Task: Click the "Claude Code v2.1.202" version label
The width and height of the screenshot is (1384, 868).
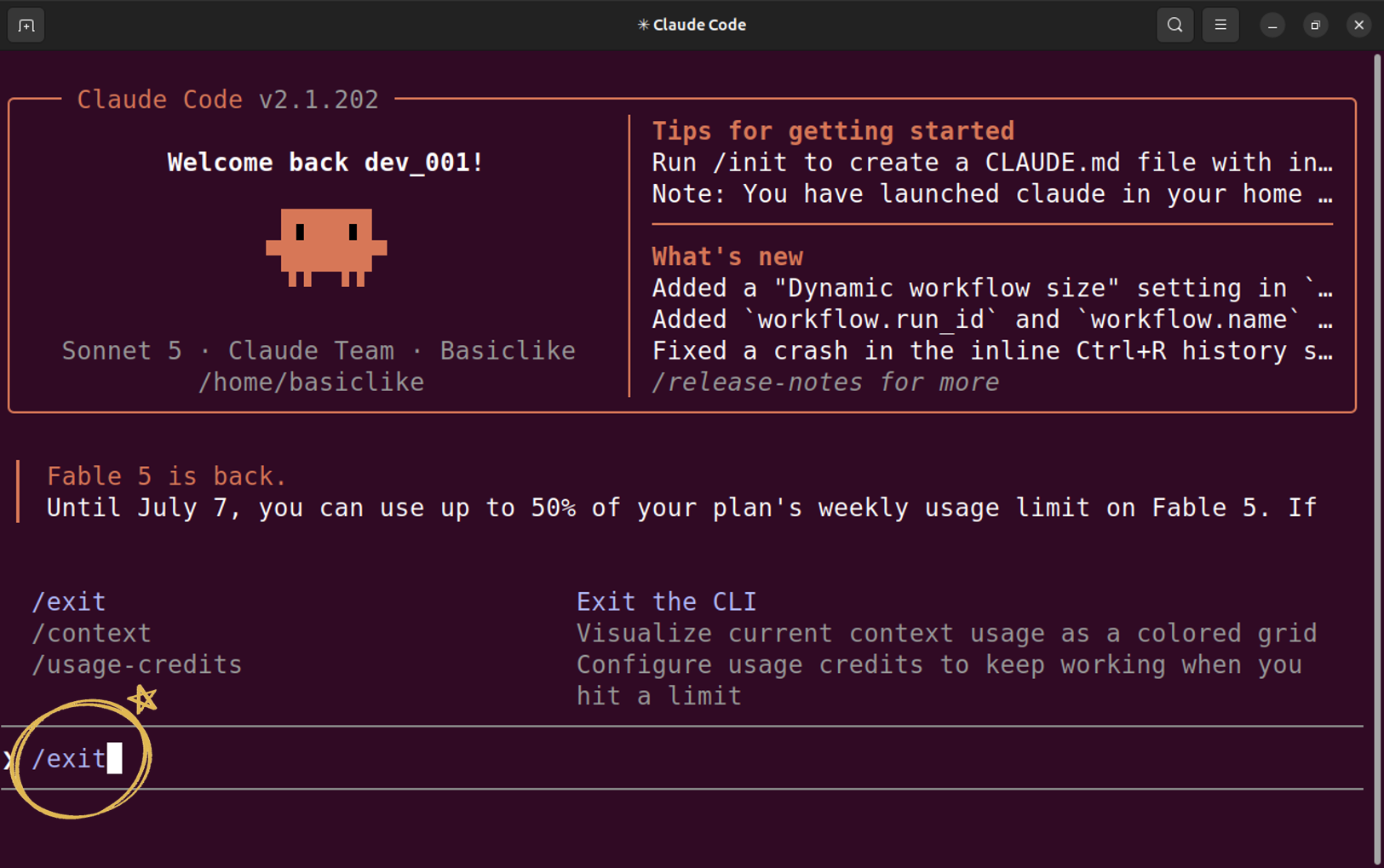Action: pos(227,100)
